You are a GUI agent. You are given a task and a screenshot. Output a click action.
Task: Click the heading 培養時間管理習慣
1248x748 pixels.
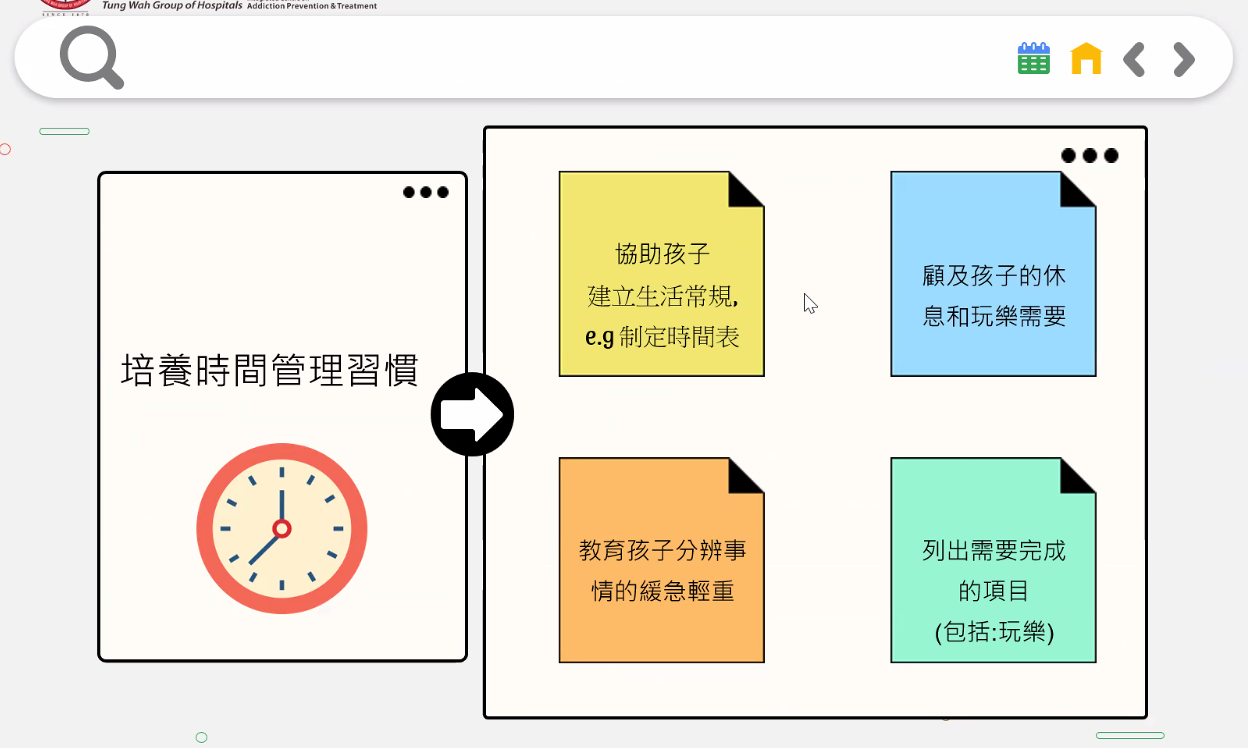tap(269, 369)
